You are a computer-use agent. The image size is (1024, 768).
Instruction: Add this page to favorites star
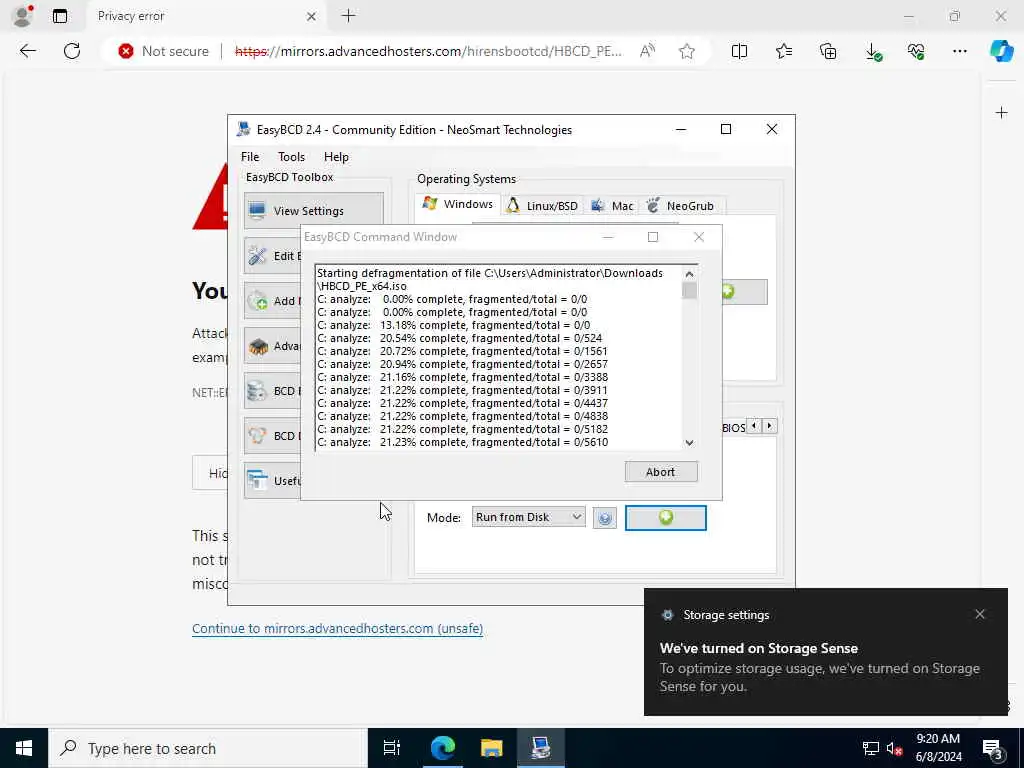click(x=686, y=51)
